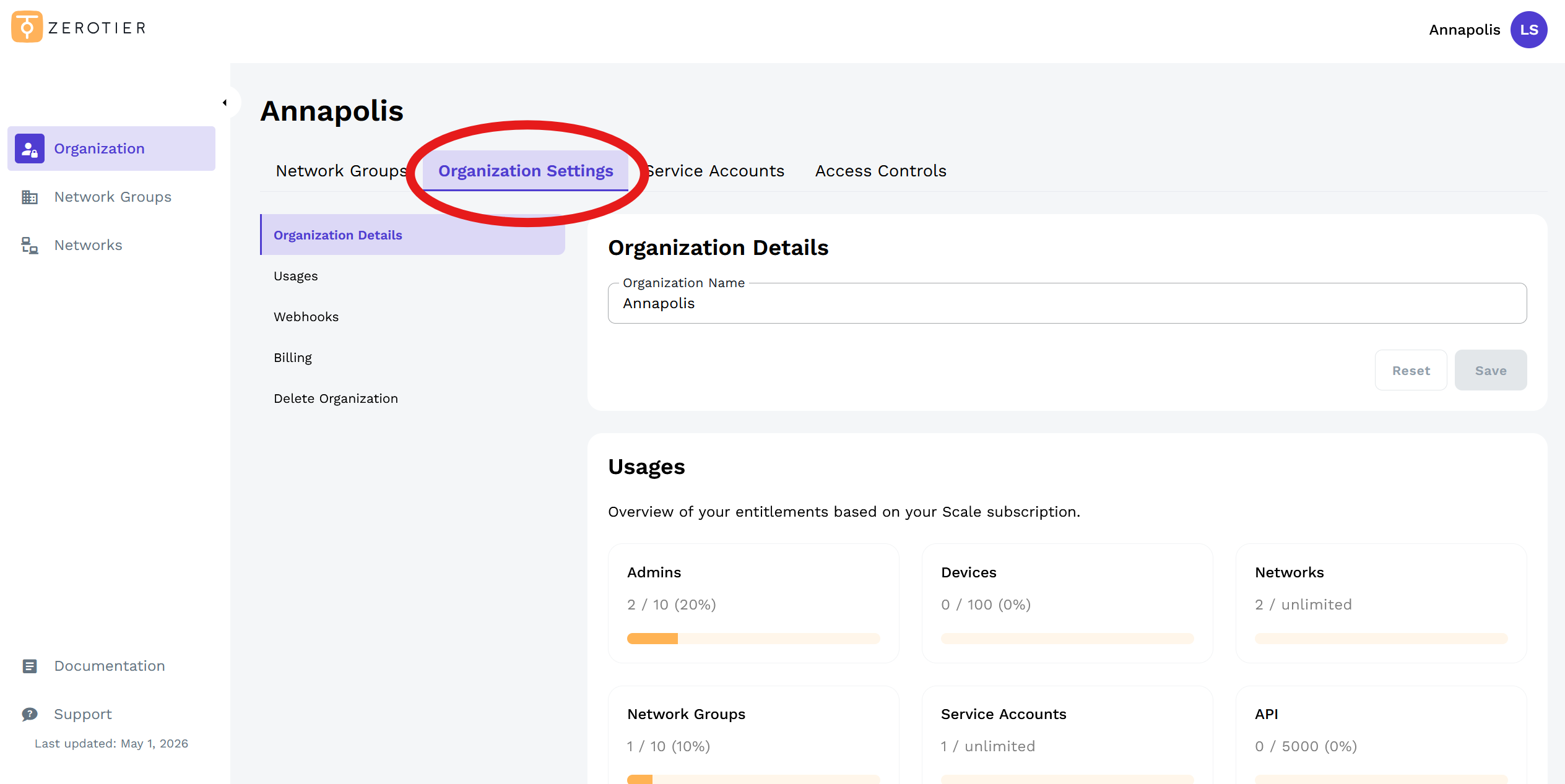Click the '0 / 5000 (0%)' API value
This screenshot has width=1565, height=784.
pos(1306,746)
